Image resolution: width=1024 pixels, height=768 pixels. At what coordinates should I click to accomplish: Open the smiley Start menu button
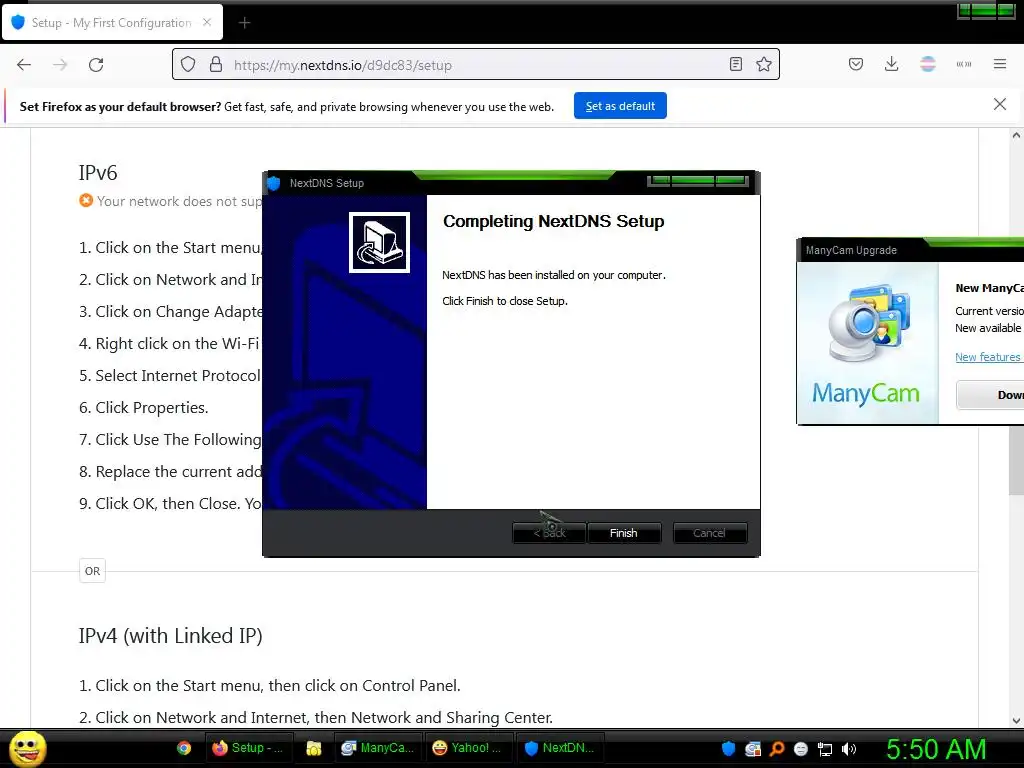pyautogui.click(x=28, y=748)
